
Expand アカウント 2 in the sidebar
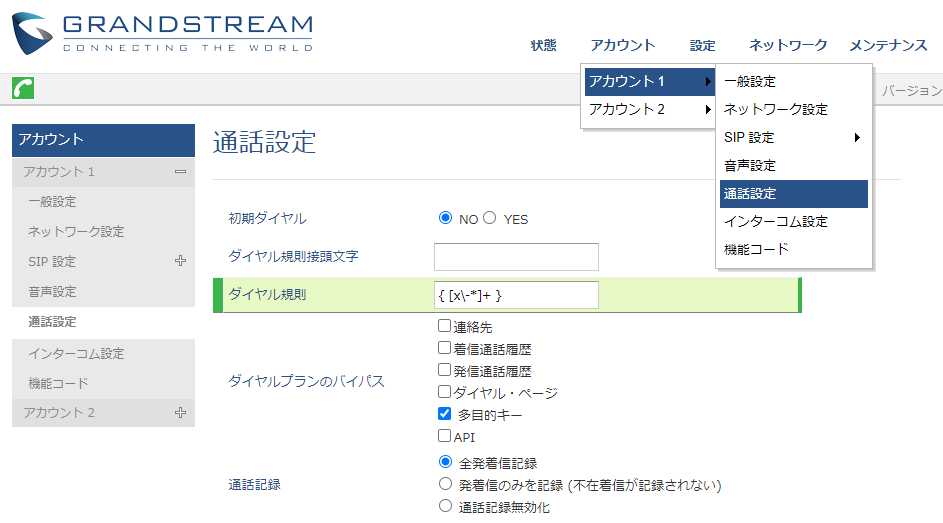click(x=180, y=412)
